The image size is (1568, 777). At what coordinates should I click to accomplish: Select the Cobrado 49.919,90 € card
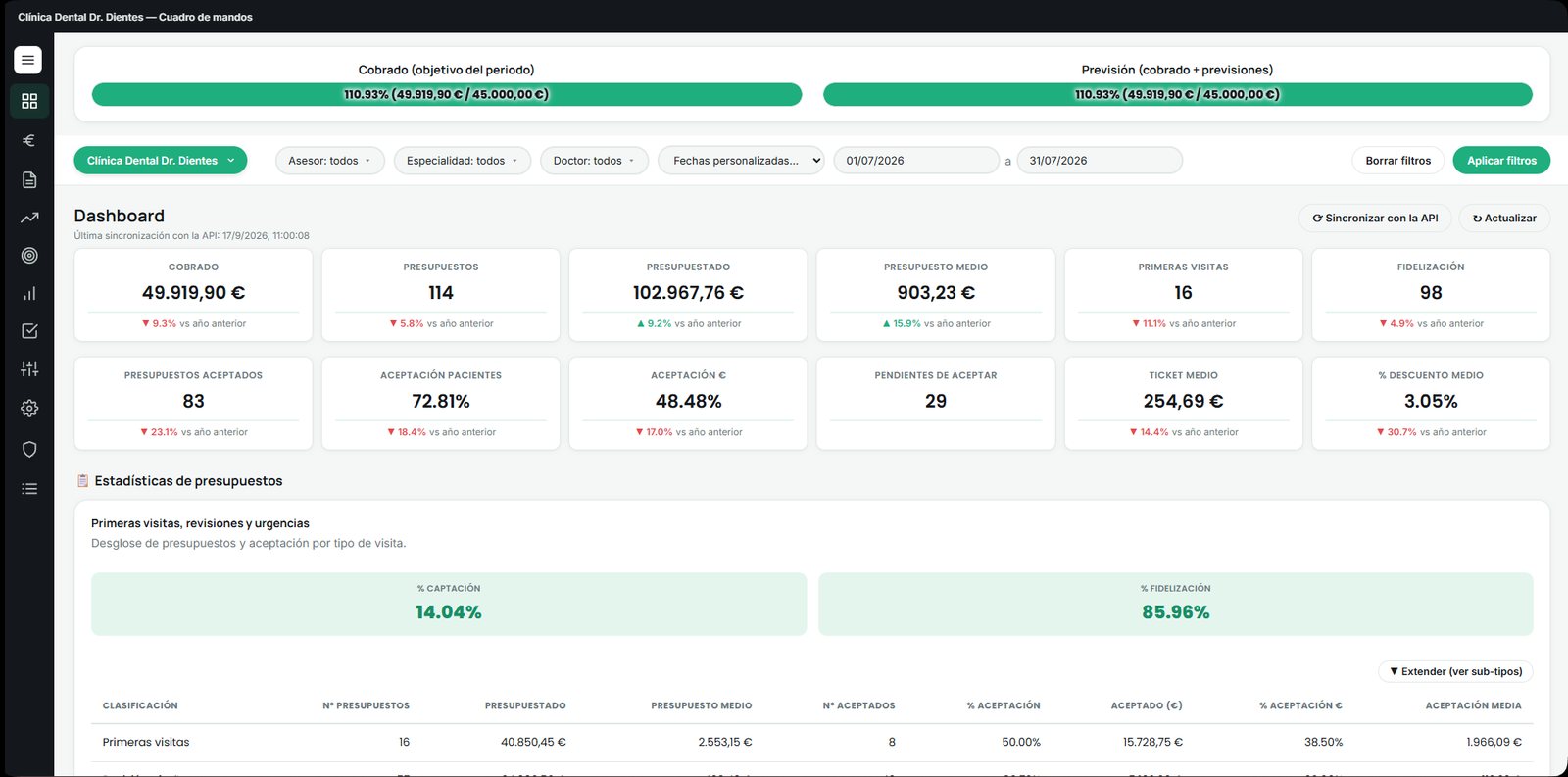[x=193, y=295]
